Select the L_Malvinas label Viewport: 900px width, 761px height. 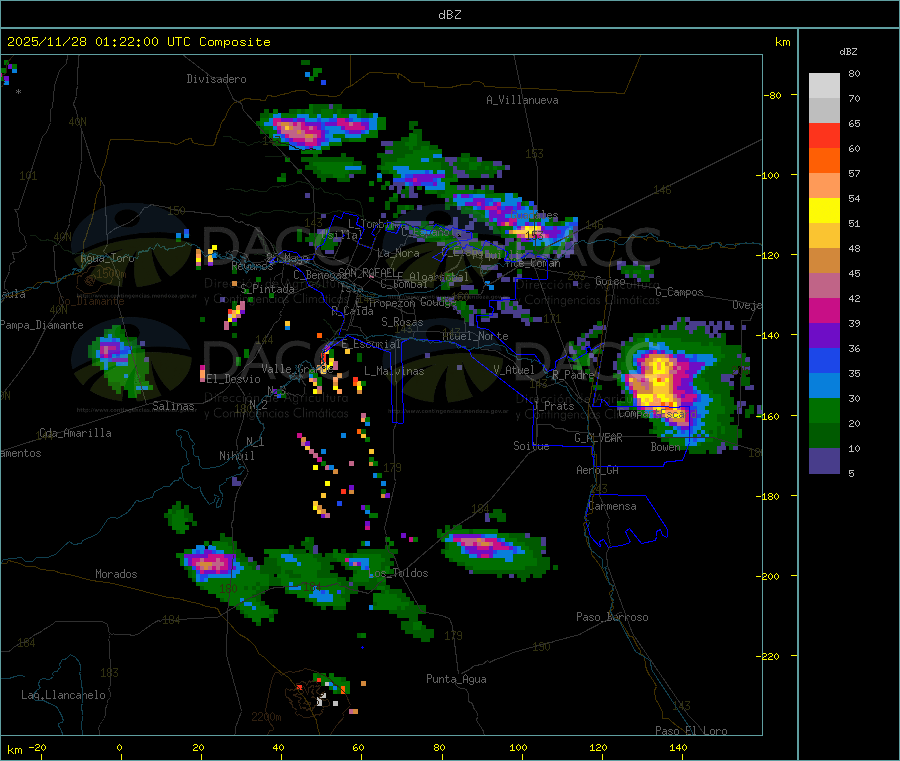pos(394,371)
